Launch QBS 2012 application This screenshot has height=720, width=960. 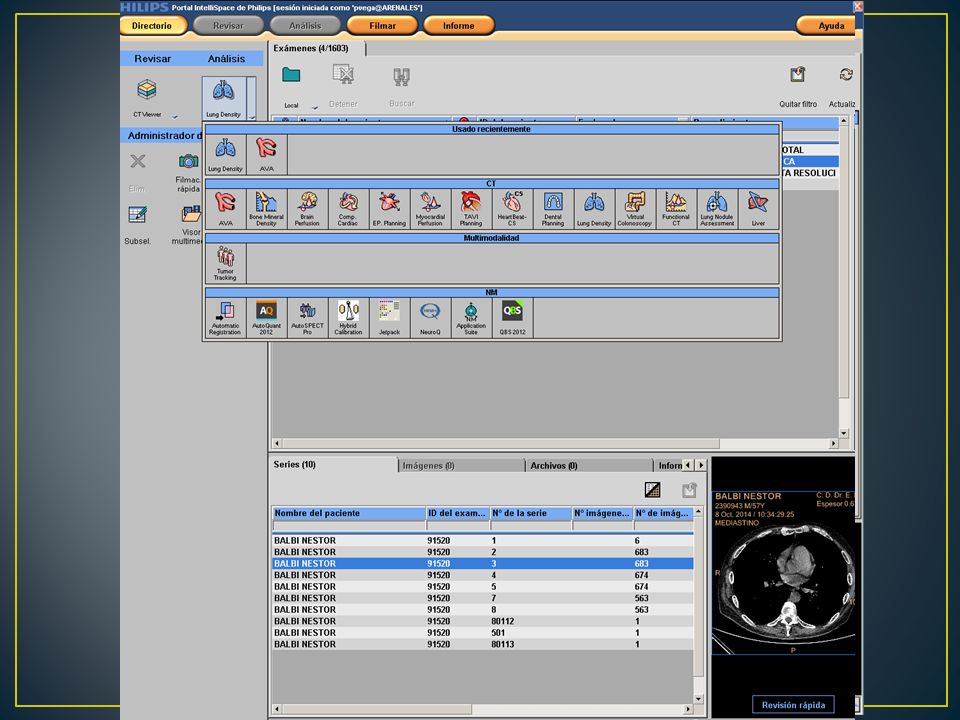(512, 318)
